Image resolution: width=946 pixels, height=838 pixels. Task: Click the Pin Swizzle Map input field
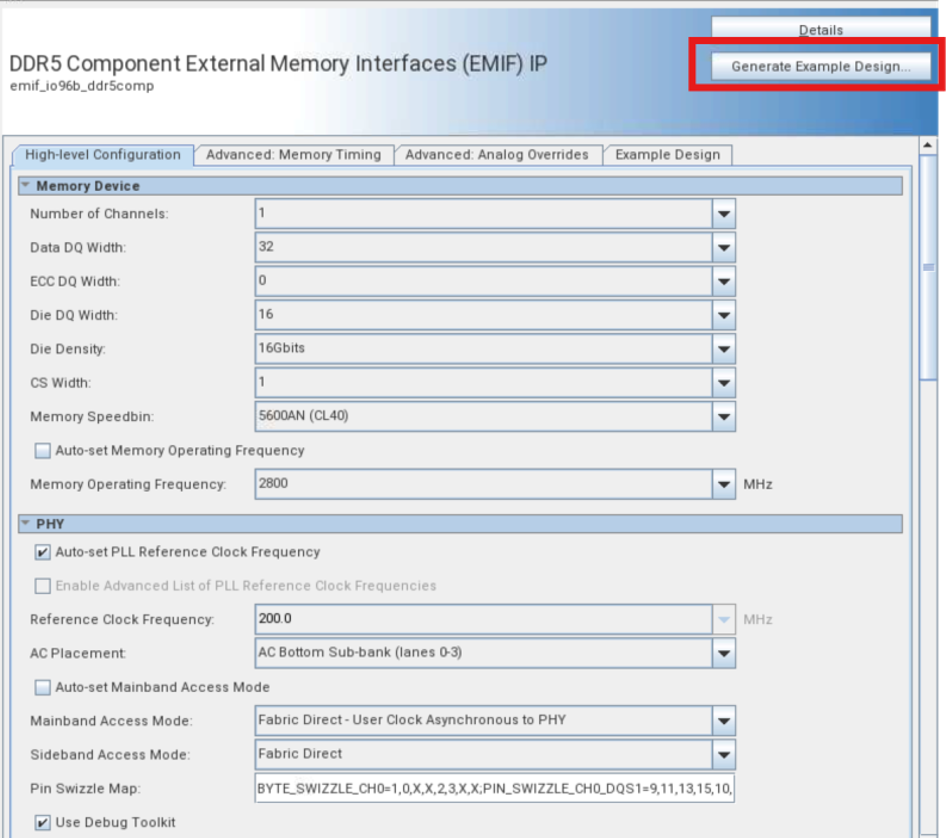point(495,789)
